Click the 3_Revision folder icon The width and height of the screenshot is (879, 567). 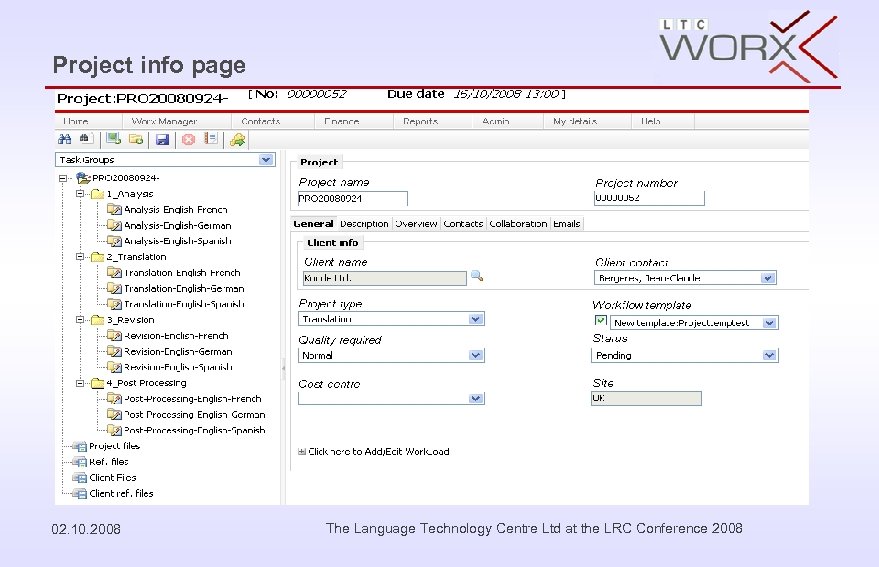[x=98, y=320]
